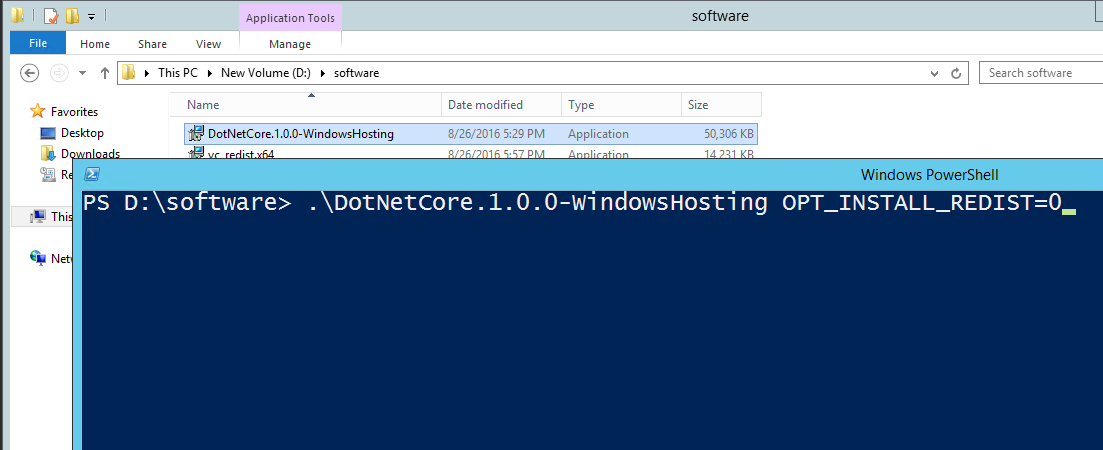Click the software breadcrumb segment

(356, 73)
